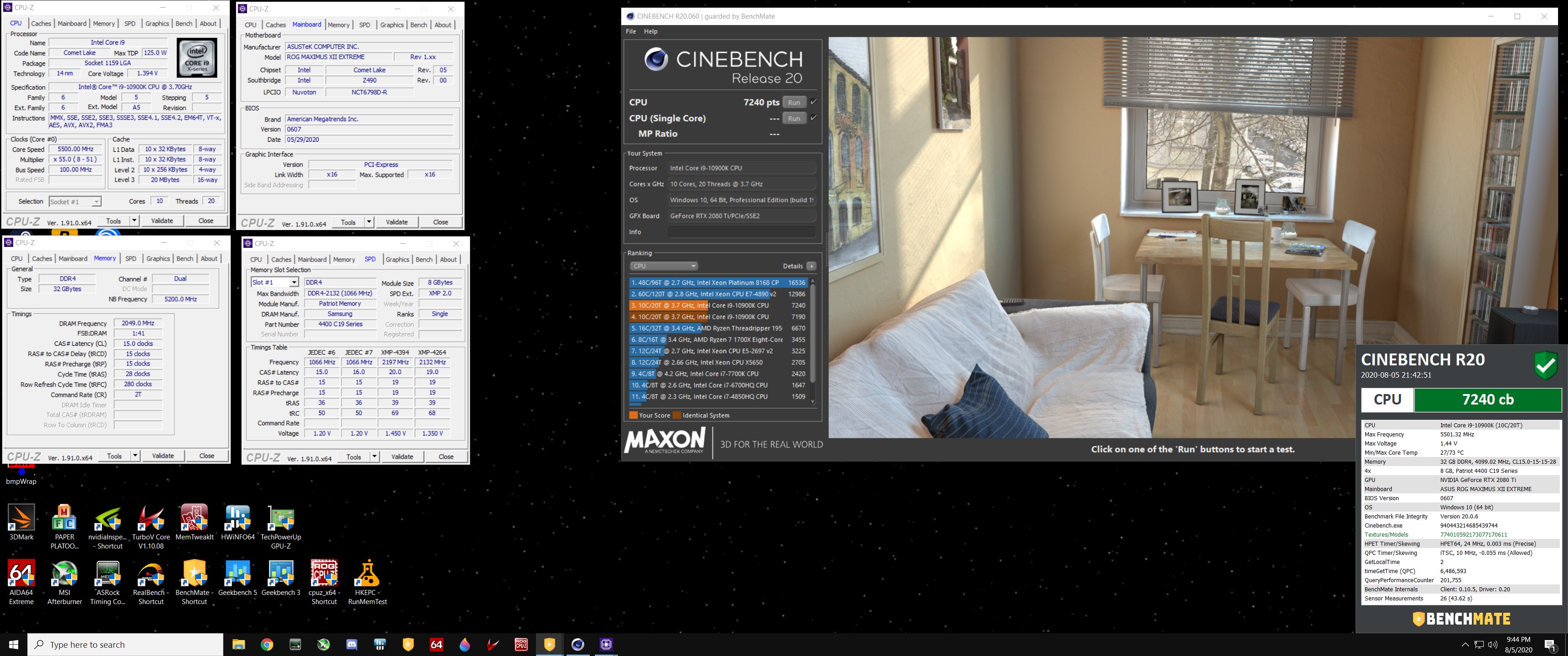Open the MSI Afterburner desktop icon
This screenshot has height=656, width=1568.
tap(65, 582)
